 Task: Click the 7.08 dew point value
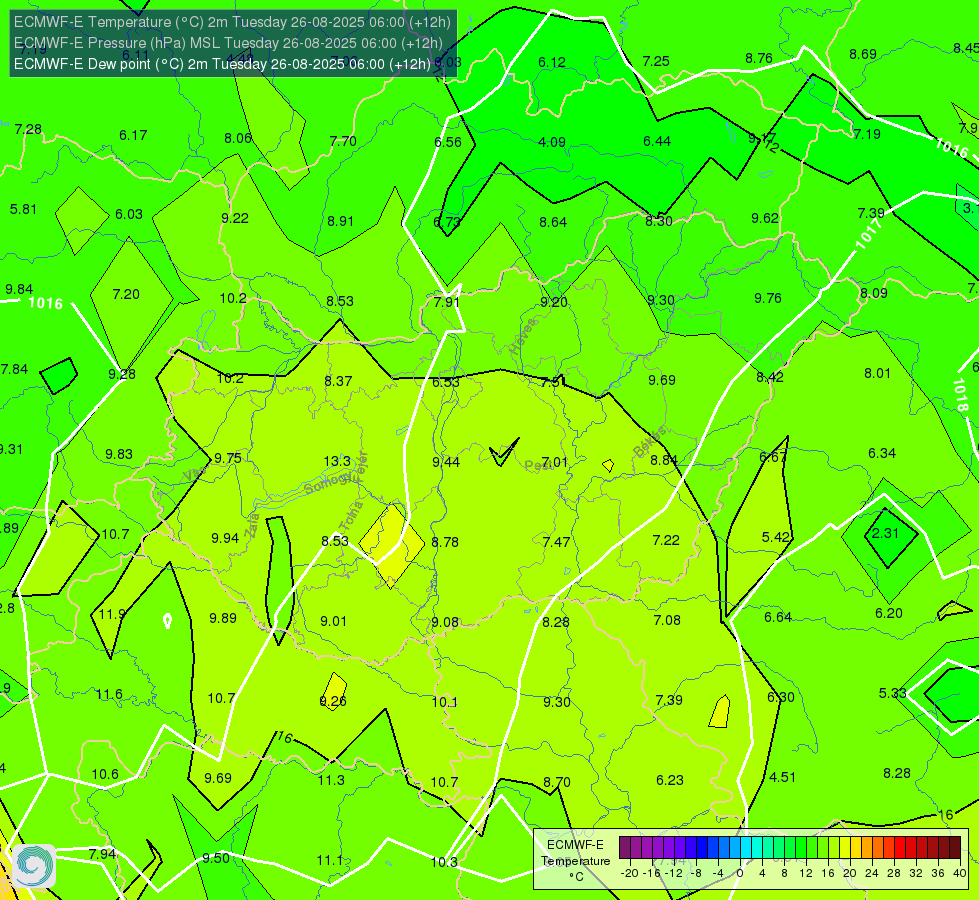coord(667,620)
